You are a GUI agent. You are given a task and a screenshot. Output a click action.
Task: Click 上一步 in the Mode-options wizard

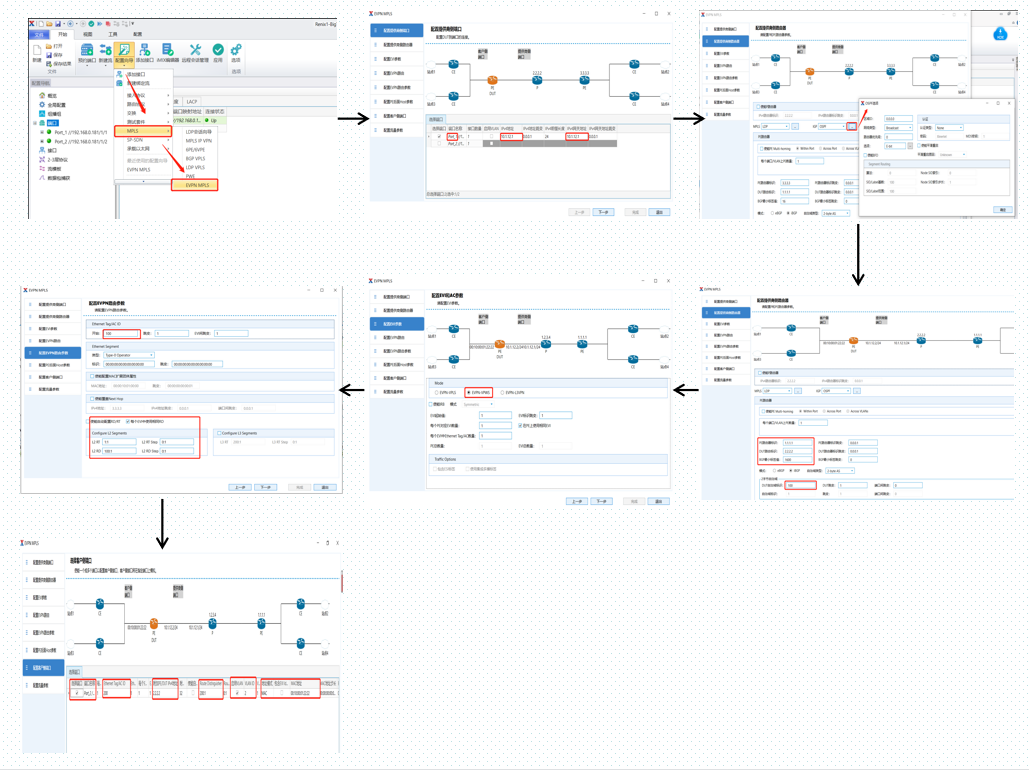click(x=576, y=501)
